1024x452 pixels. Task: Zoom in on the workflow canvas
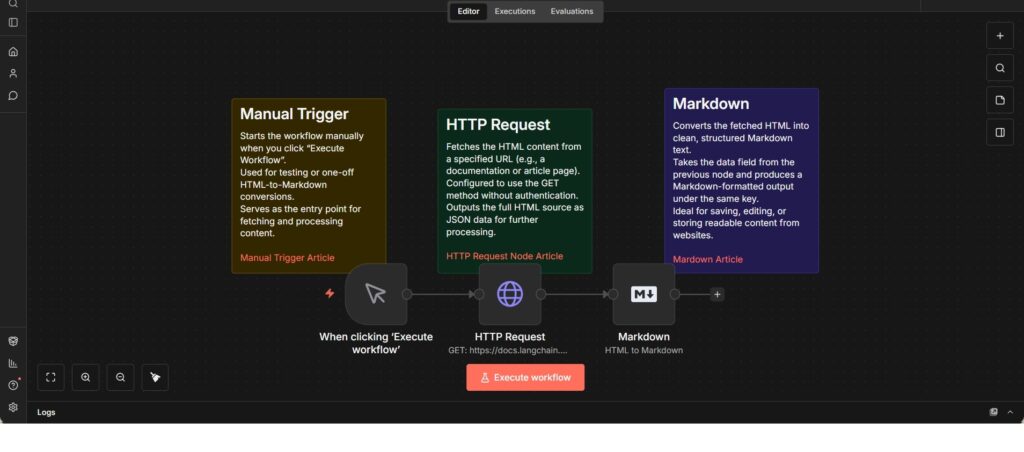pos(86,377)
